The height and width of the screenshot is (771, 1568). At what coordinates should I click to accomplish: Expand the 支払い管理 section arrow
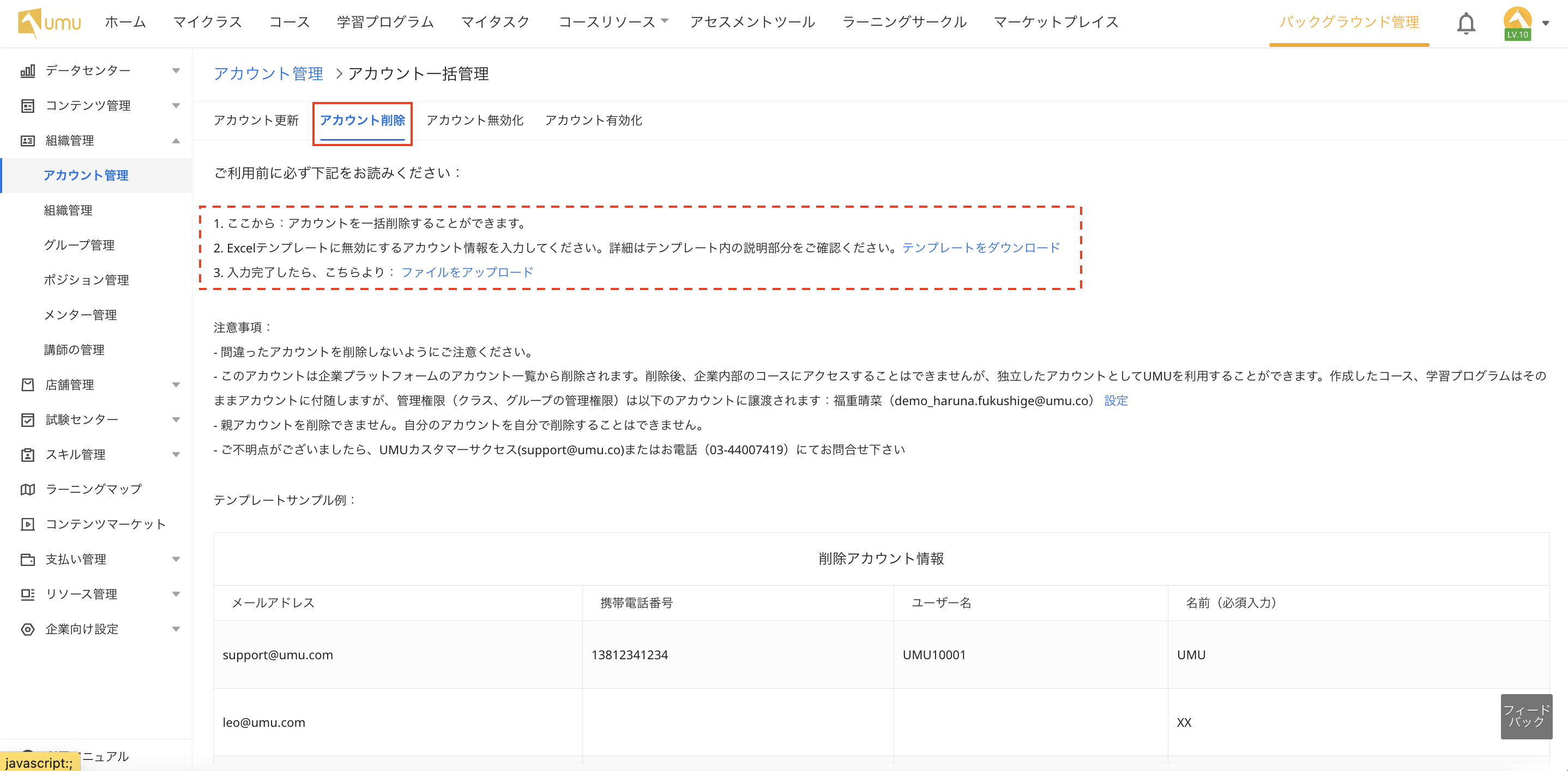[176, 559]
